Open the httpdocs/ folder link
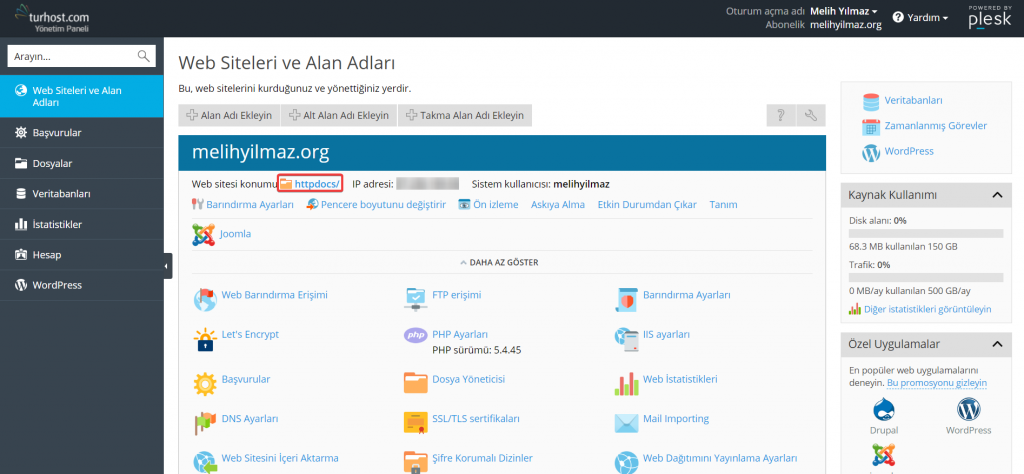 (317, 184)
